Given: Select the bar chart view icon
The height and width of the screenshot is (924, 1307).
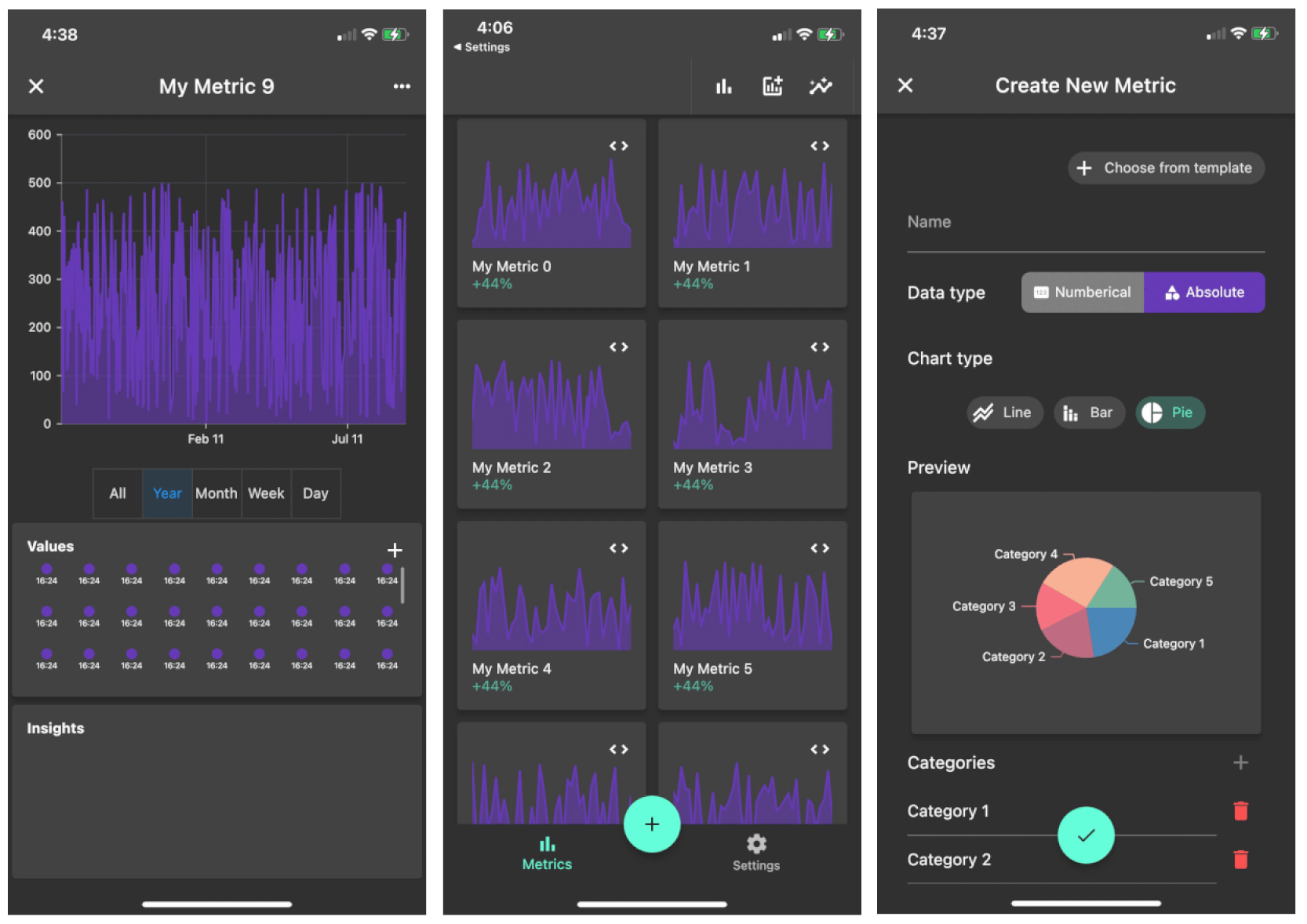Looking at the screenshot, I should coord(723,86).
